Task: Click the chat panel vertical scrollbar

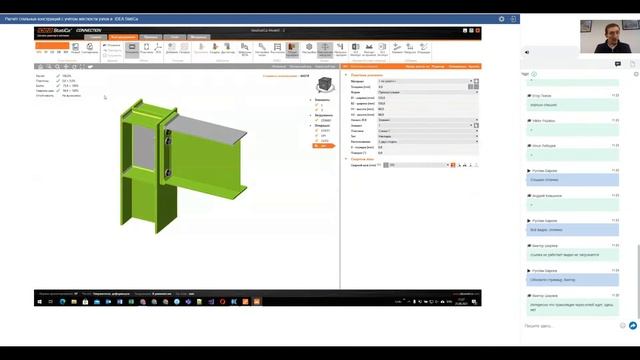Action: pyautogui.click(x=638, y=282)
